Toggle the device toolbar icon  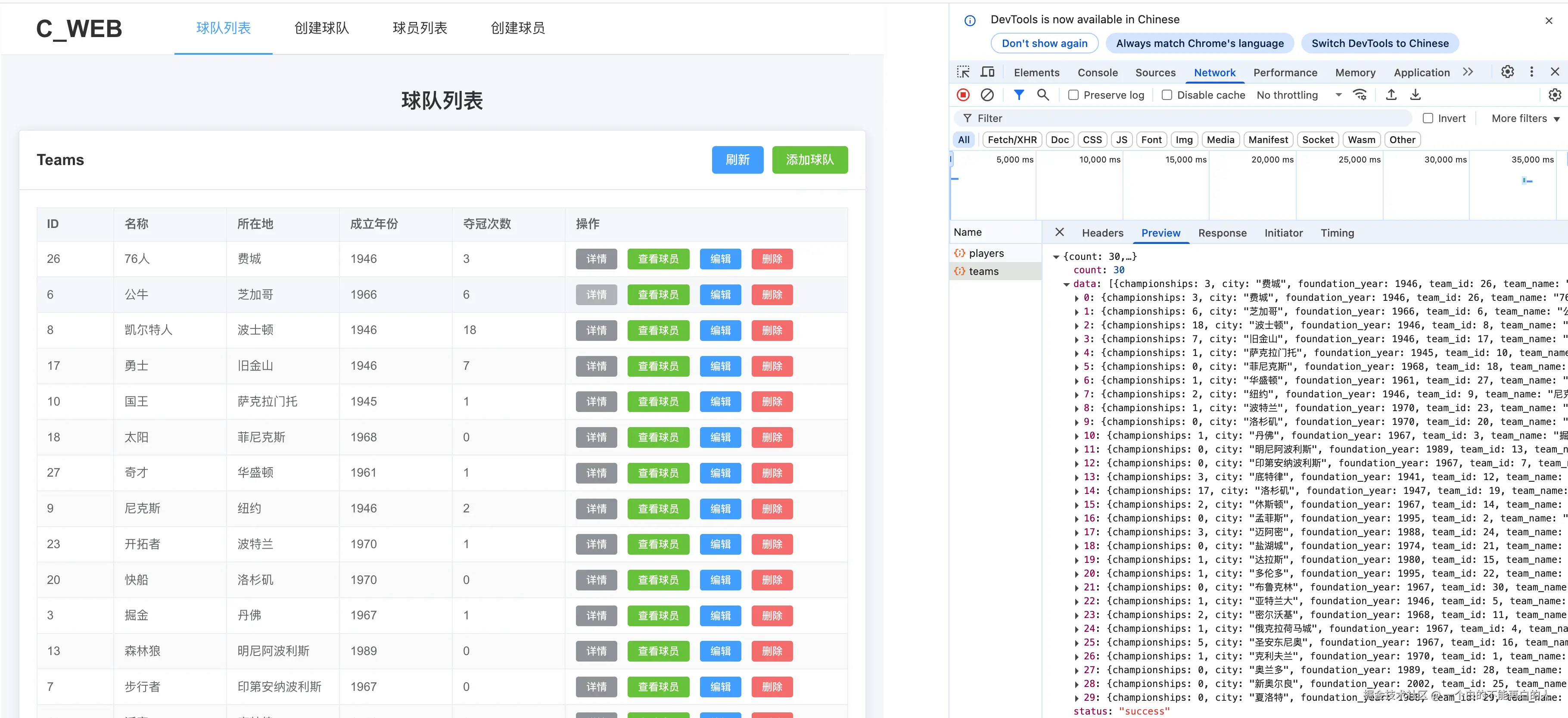(x=987, y=72)
